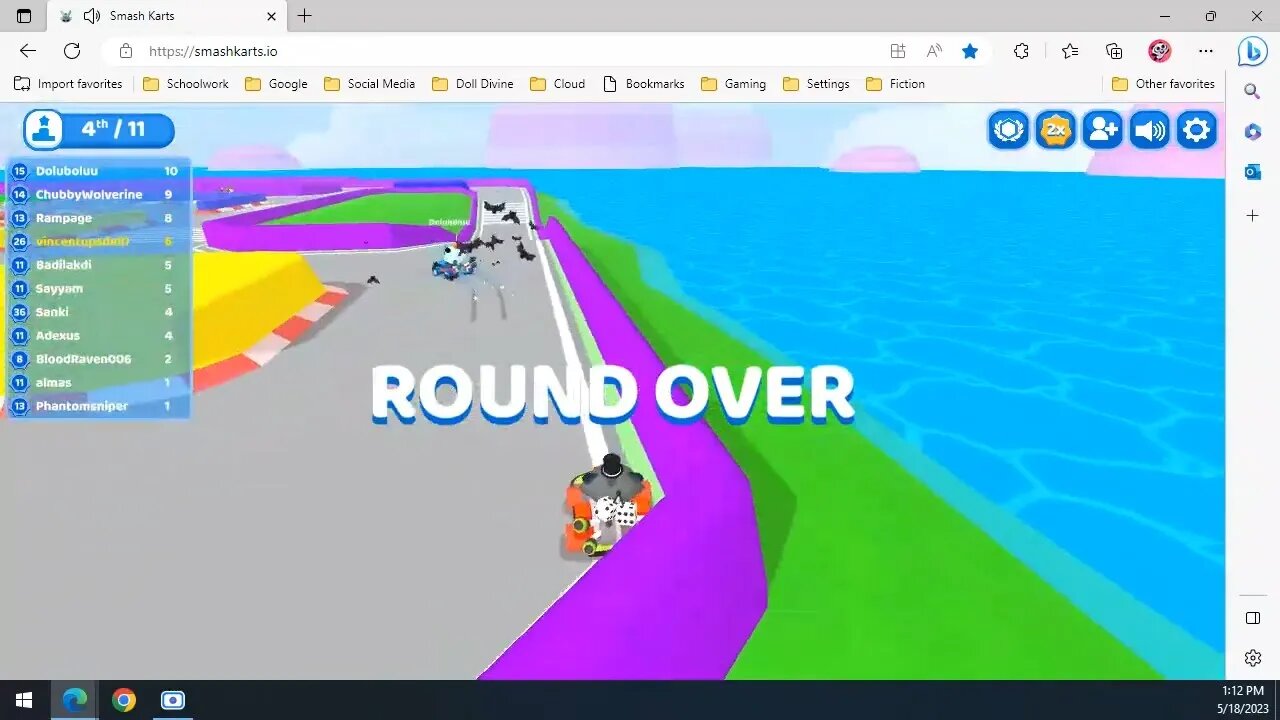
Task: Open sidebar settings gear
Action: click(x=1253, y=657)
